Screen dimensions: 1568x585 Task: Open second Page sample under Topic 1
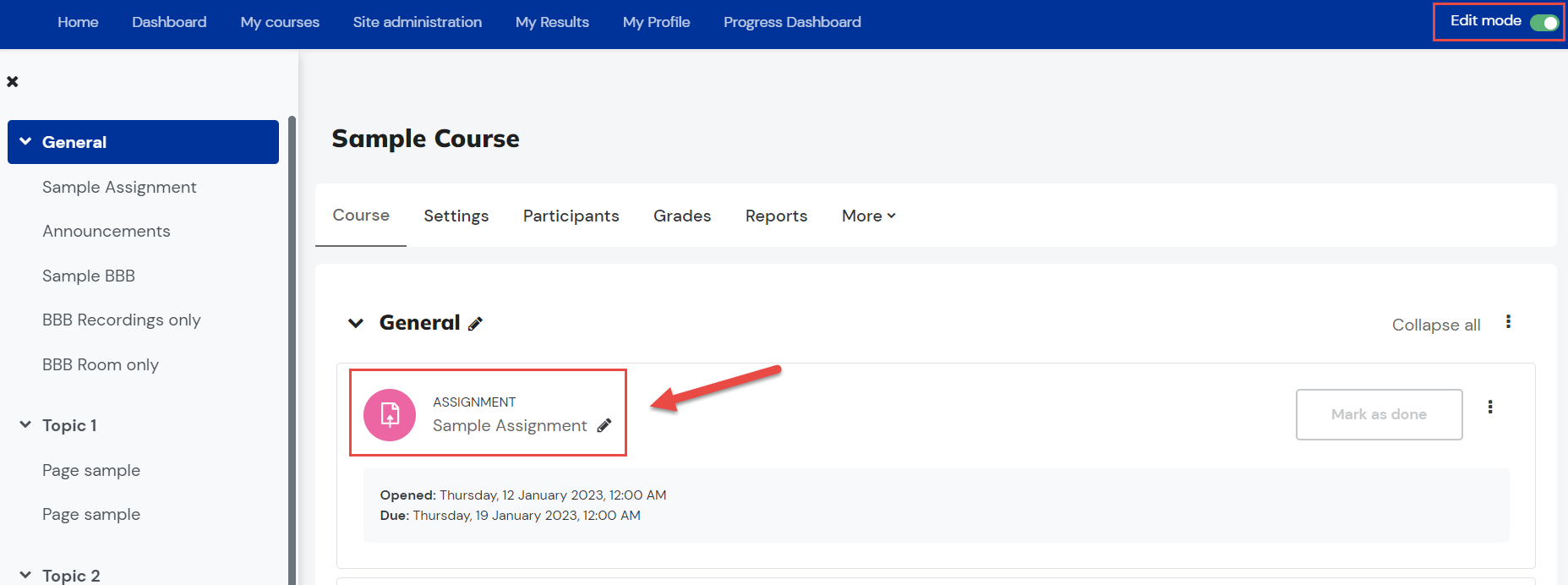(91, 514)
